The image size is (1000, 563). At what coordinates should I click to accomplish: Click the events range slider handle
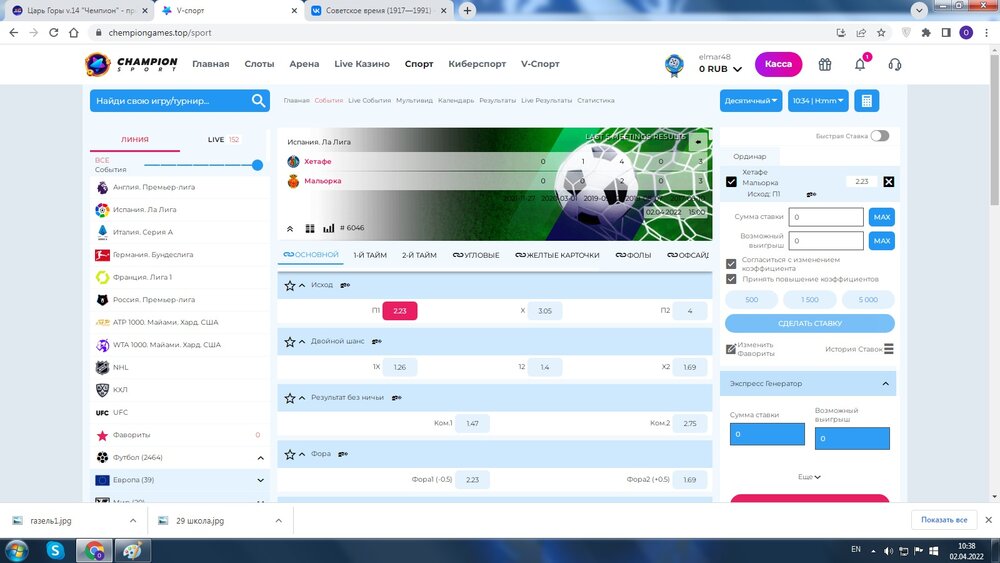tap(257, 165)
